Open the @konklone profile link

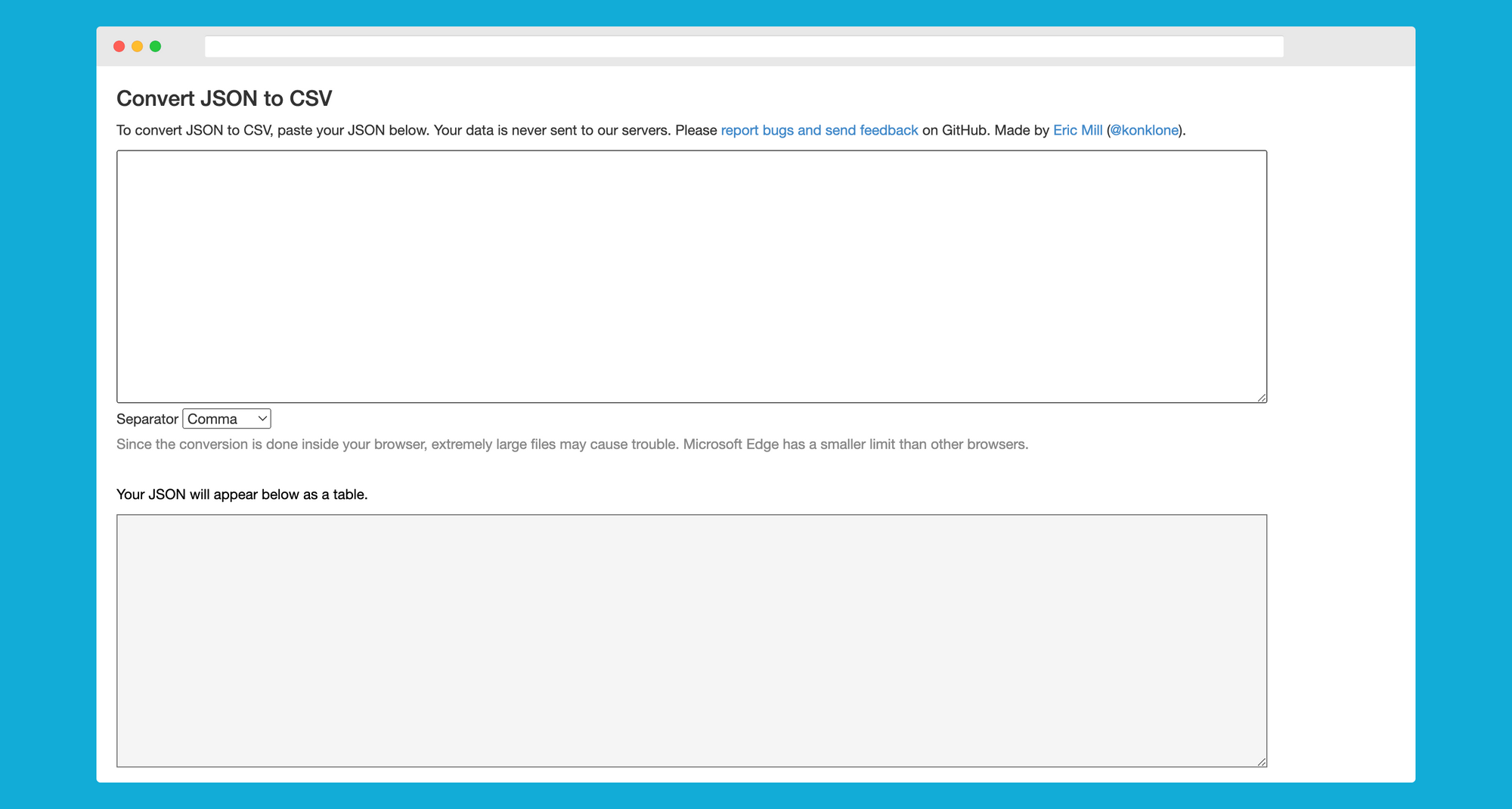pos(1144,130)
